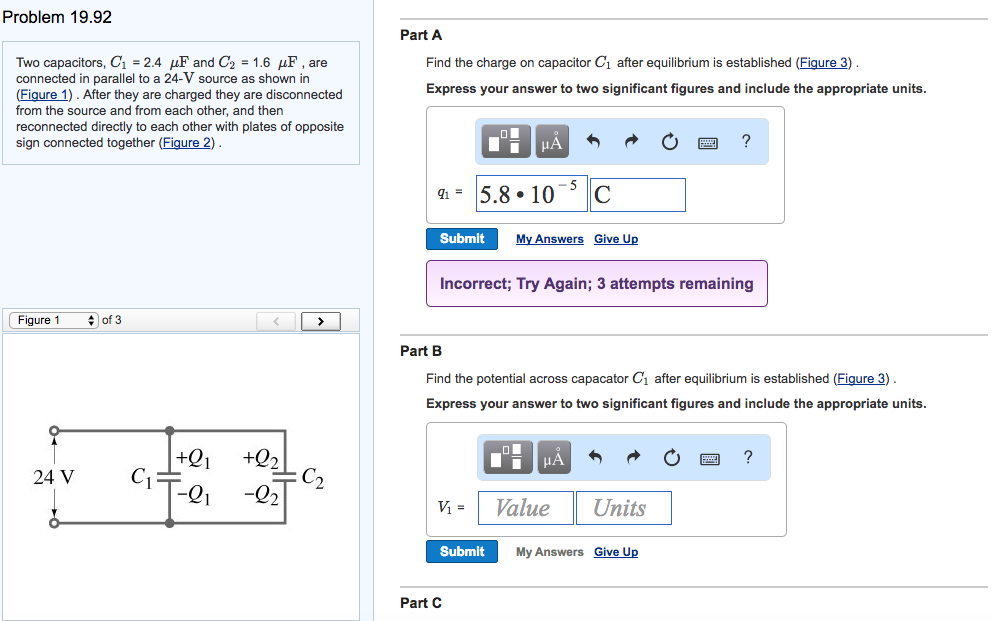Open My Answers for Part B
This screenshot has height=621, width=993.
coord(550,552)
